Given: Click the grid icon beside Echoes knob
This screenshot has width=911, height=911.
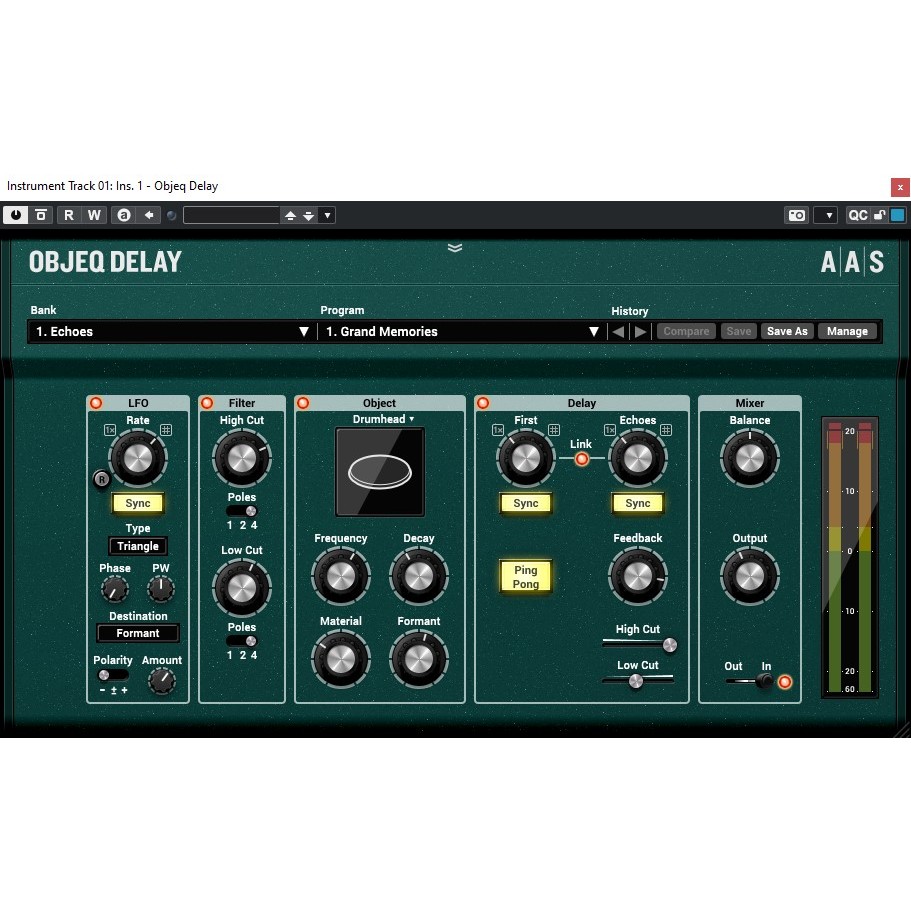Looking at the screenshot, I should pos(665,430).
